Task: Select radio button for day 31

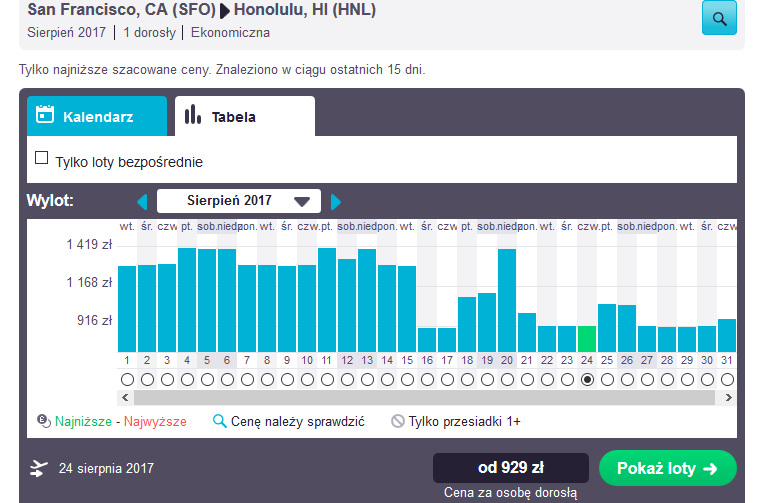Action: (x=727, y=380)
